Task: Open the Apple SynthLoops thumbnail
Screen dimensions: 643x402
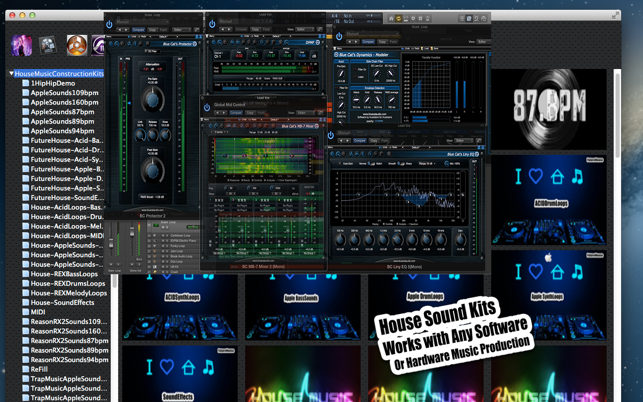Action: (549, 295)
